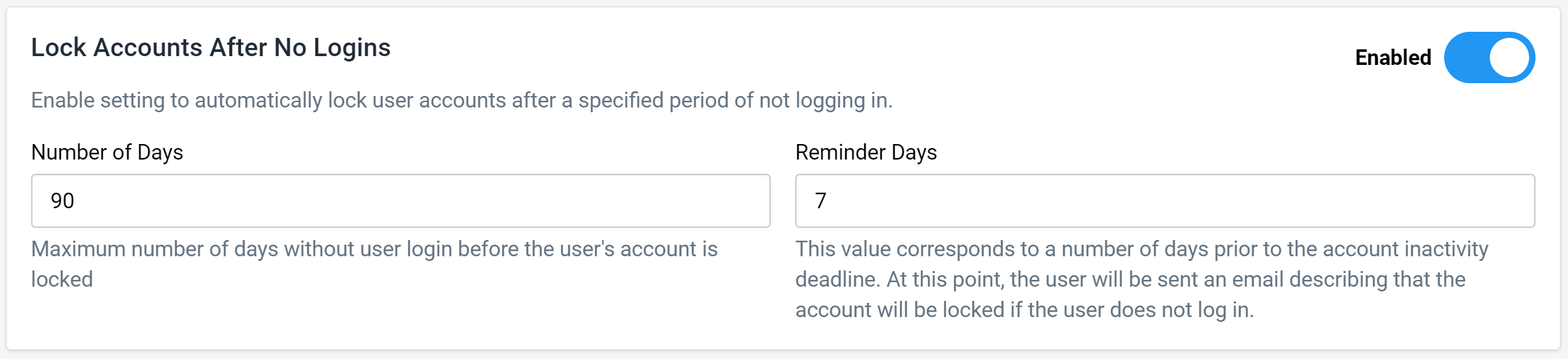Click the "Number of Days" field label
Image resolution: width=1568 pixels, height=359 pixels.
coord(107,152)
